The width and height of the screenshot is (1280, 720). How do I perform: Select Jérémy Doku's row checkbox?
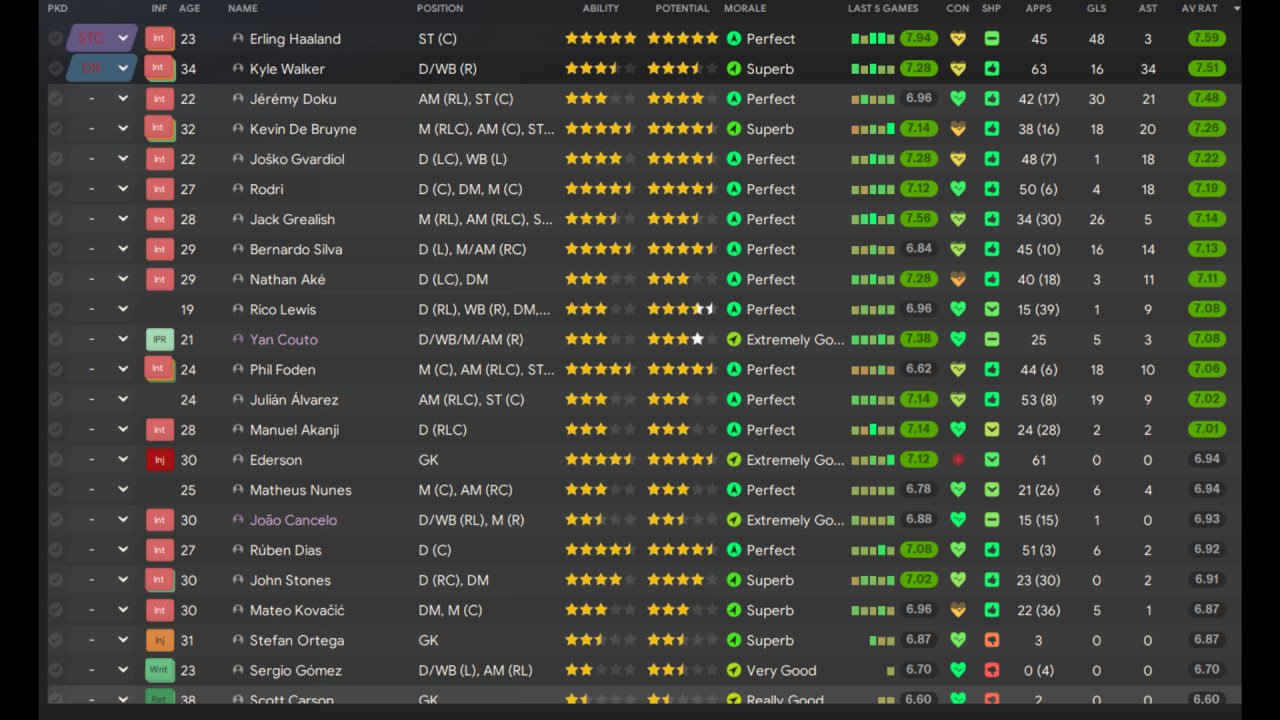(x=55, y=99)
